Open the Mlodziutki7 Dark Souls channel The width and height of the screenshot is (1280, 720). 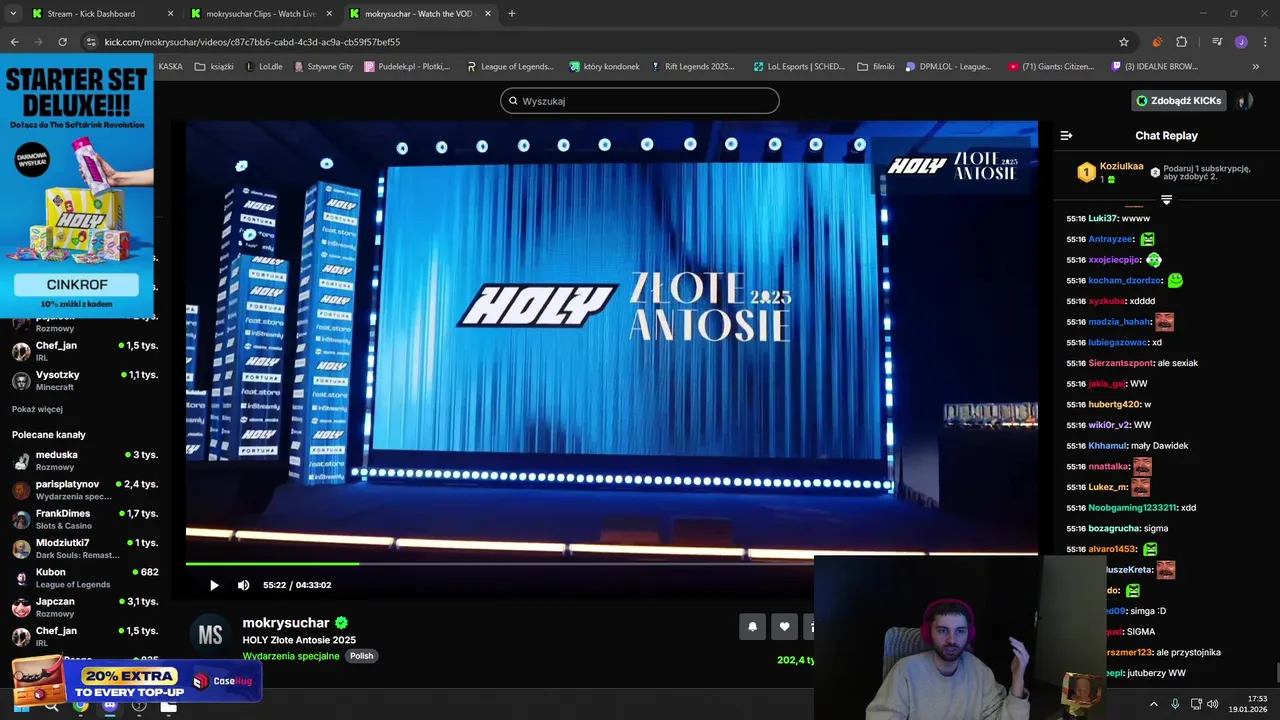point(85,548)
